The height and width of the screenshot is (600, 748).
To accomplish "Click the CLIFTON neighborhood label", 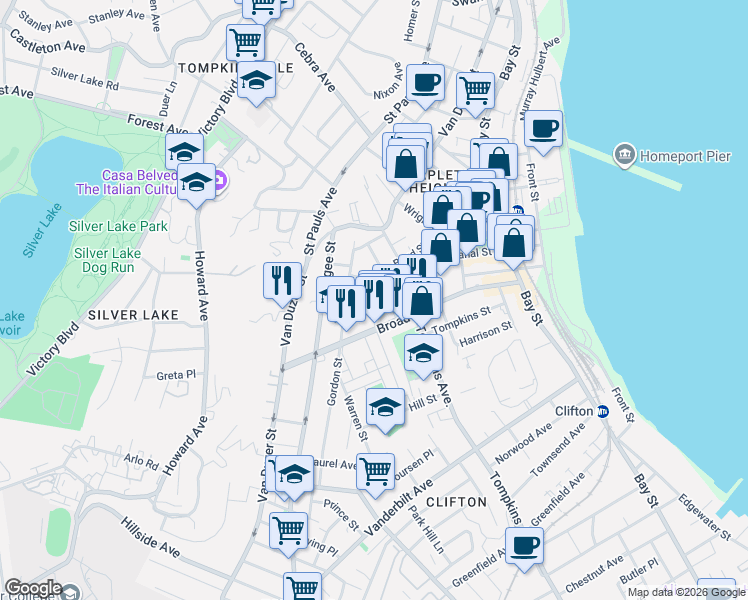I will pos(457,502).
